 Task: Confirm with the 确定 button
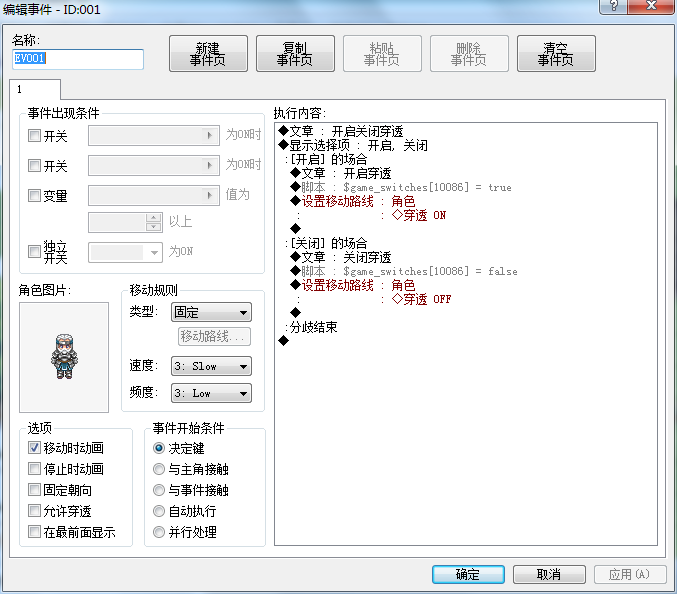tap(468, 574)
